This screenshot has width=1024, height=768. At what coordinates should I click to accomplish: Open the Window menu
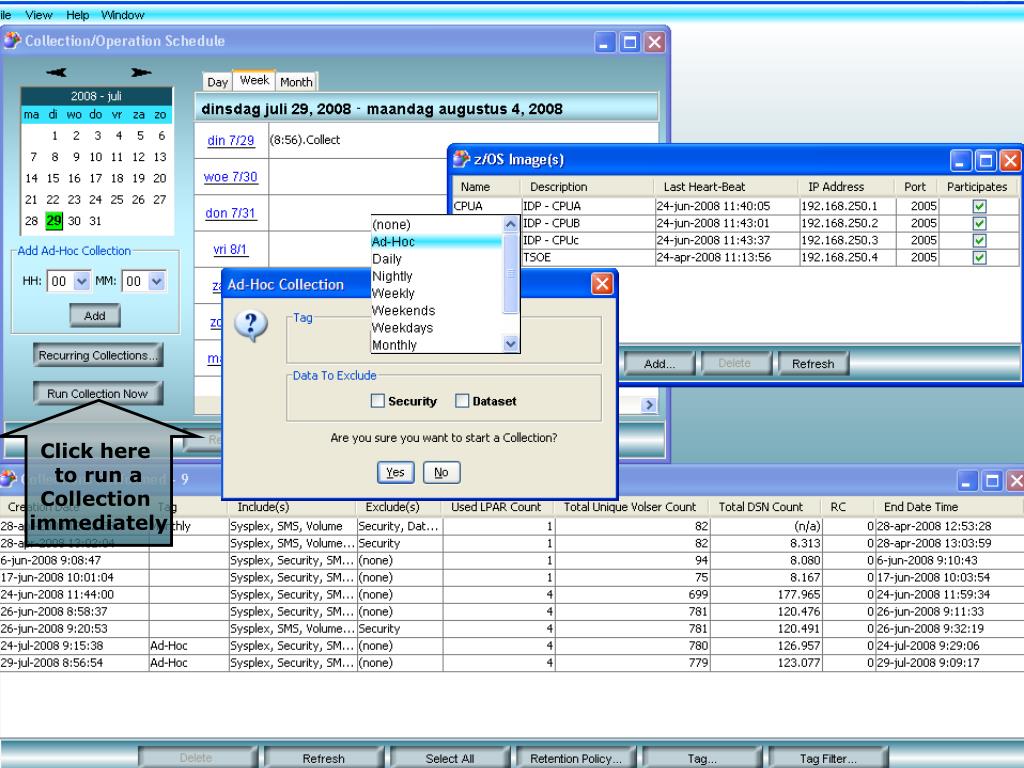[123, 14]
